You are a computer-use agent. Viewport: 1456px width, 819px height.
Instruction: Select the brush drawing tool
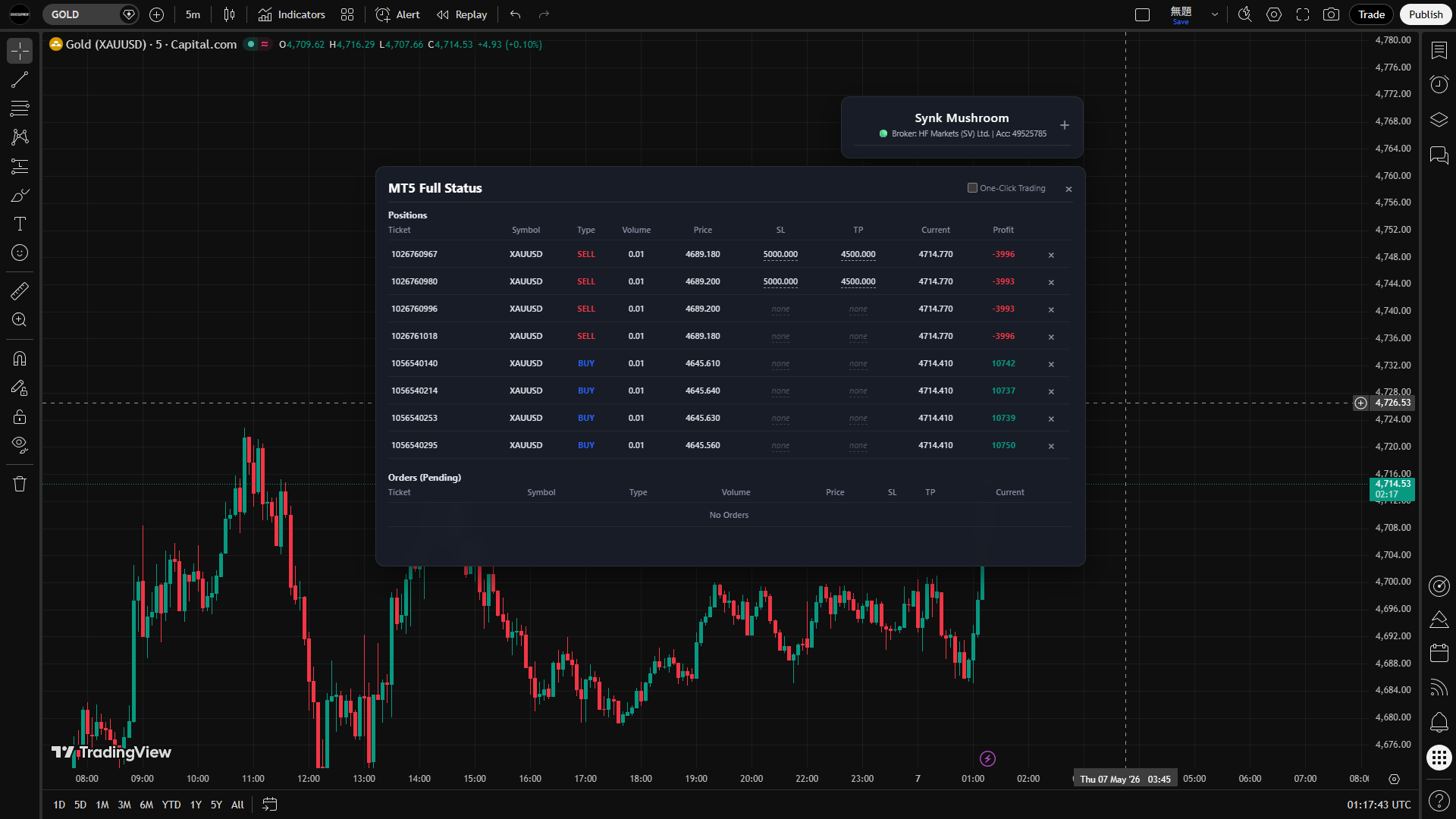coord(20,195)
